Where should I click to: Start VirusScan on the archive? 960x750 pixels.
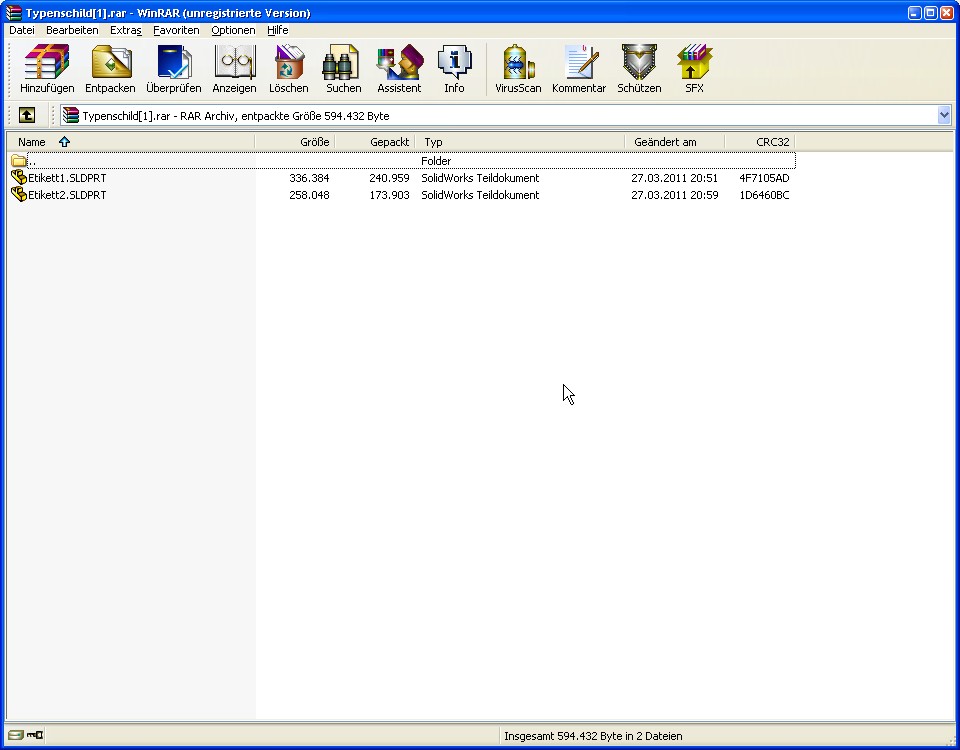(x=518, y=69)
